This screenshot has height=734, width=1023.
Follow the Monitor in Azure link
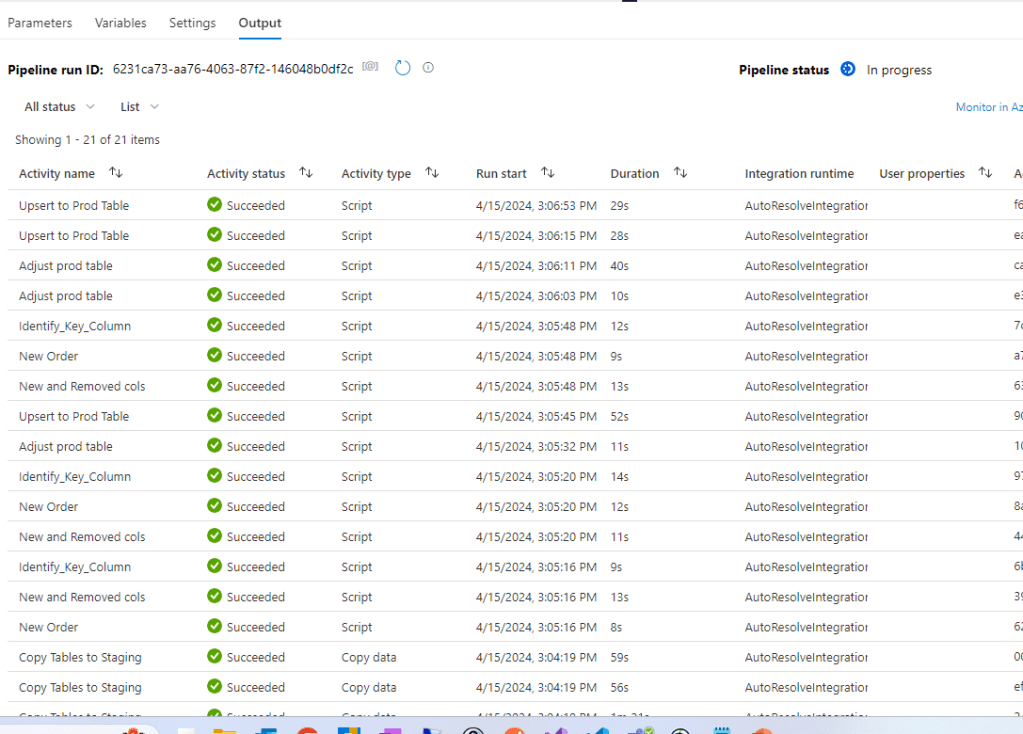(x=988, y=107)
